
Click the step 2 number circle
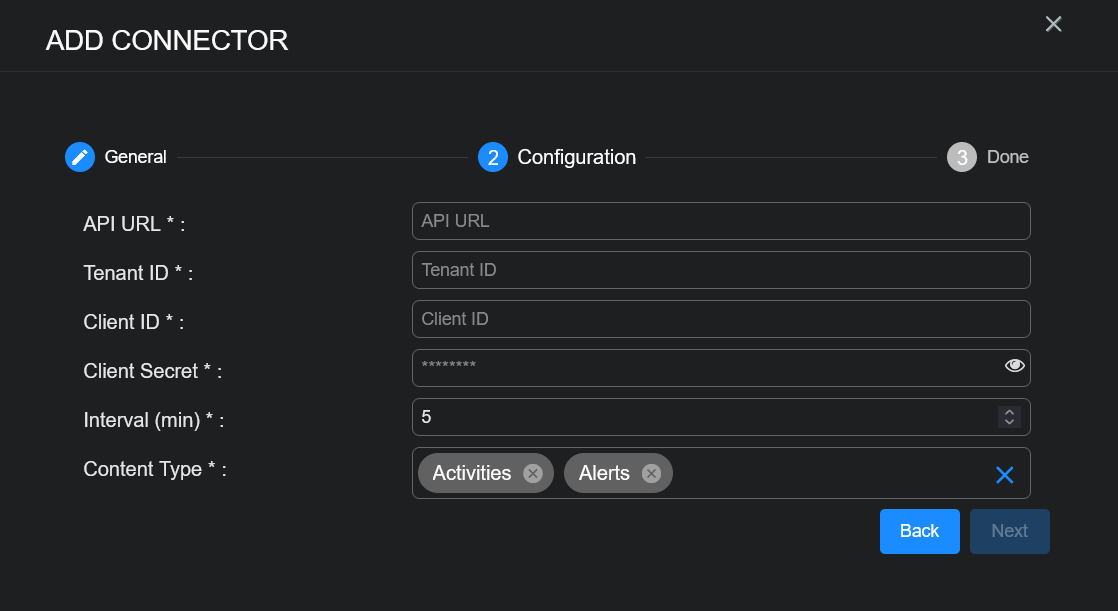pos(493,157)
